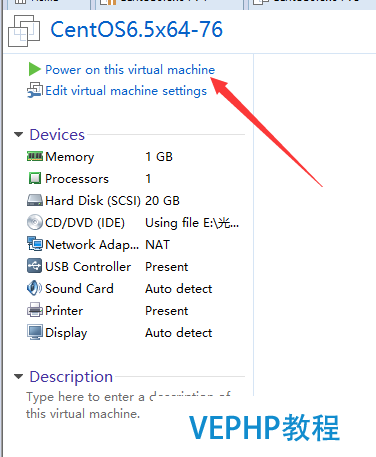Select the Sound Card speaker icon
This screenshot has width=376, height=457.
point(34,288)
